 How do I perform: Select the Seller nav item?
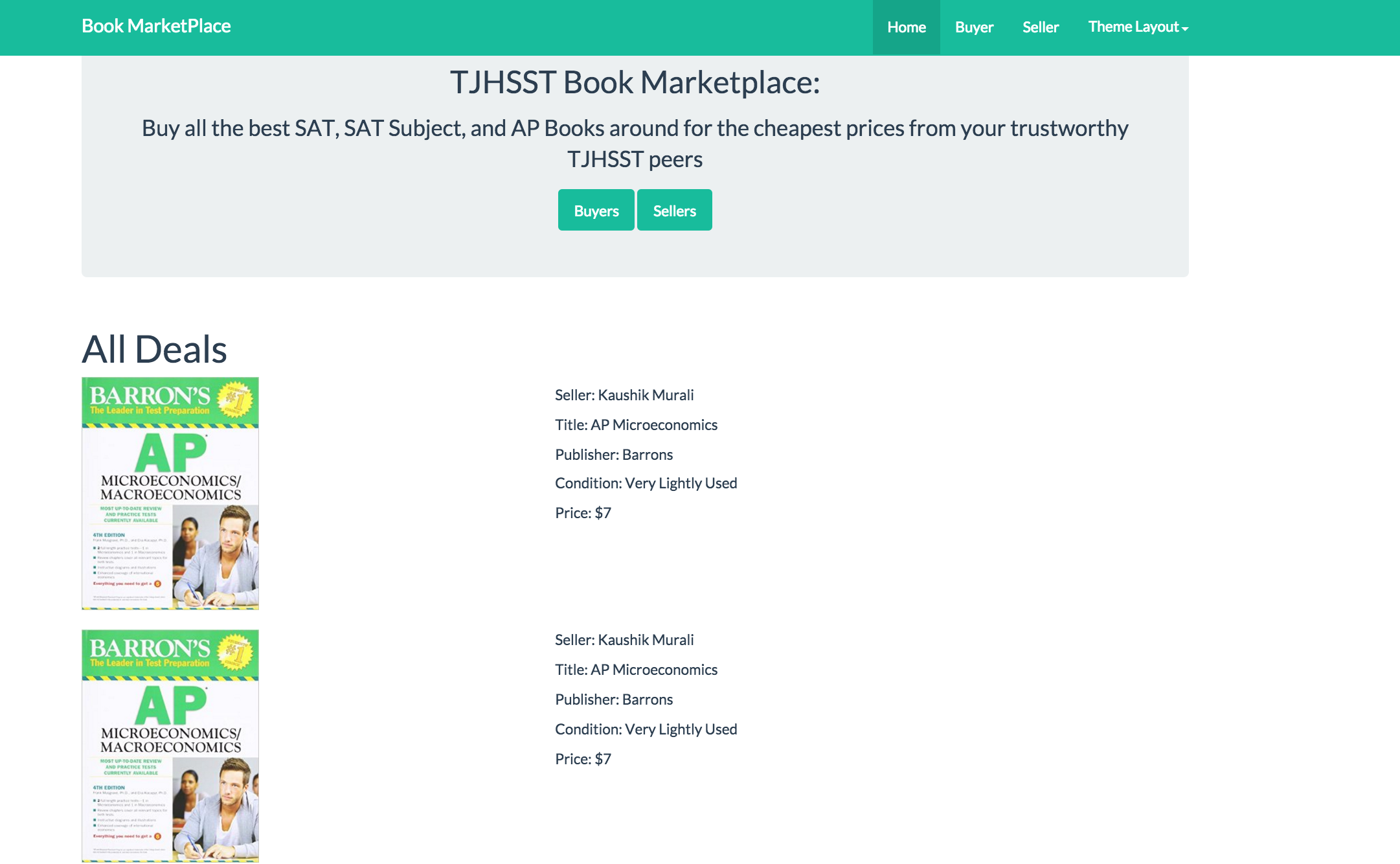pyautogui.click(x=1041, y=27)
